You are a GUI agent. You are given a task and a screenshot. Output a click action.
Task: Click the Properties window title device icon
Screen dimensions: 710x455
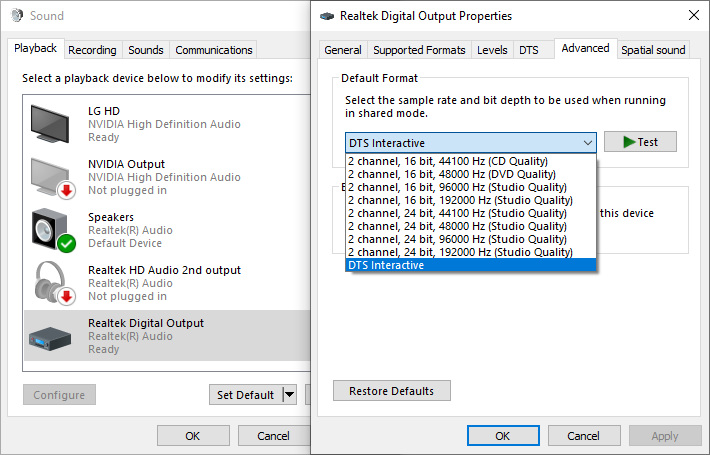(x=327, y=16)
